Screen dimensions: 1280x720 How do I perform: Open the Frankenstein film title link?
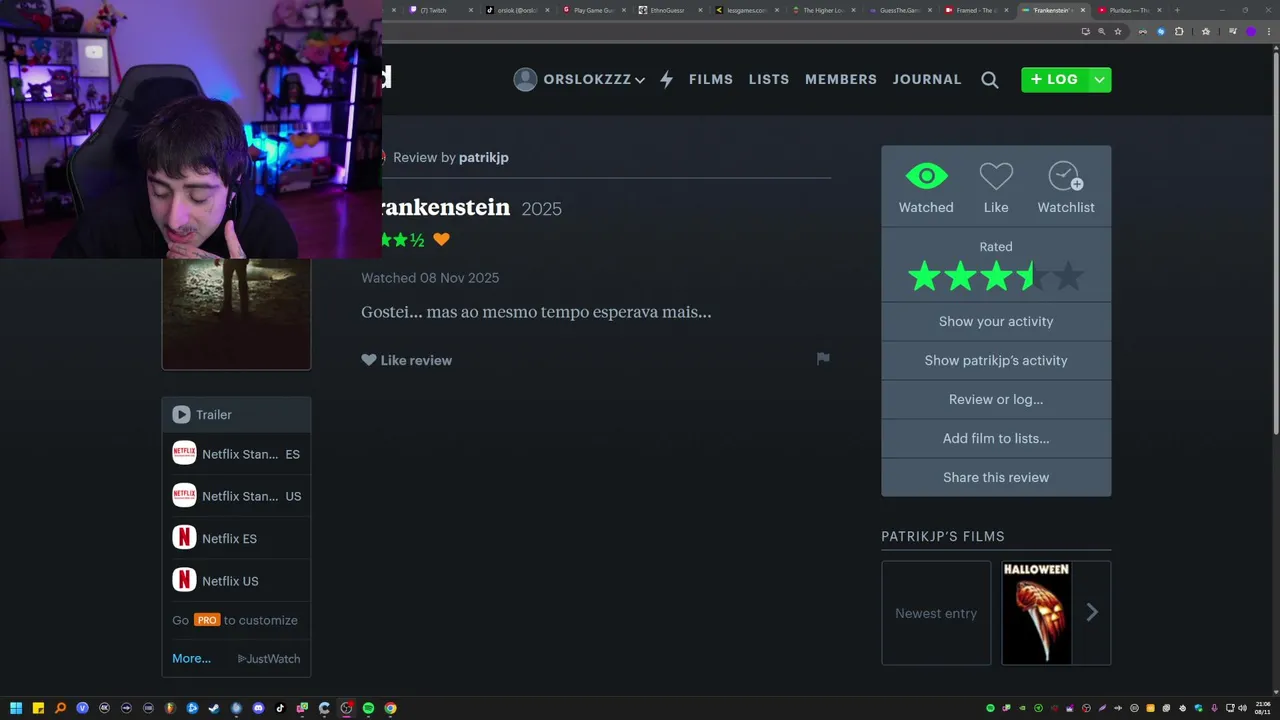(x=446, y=207)
